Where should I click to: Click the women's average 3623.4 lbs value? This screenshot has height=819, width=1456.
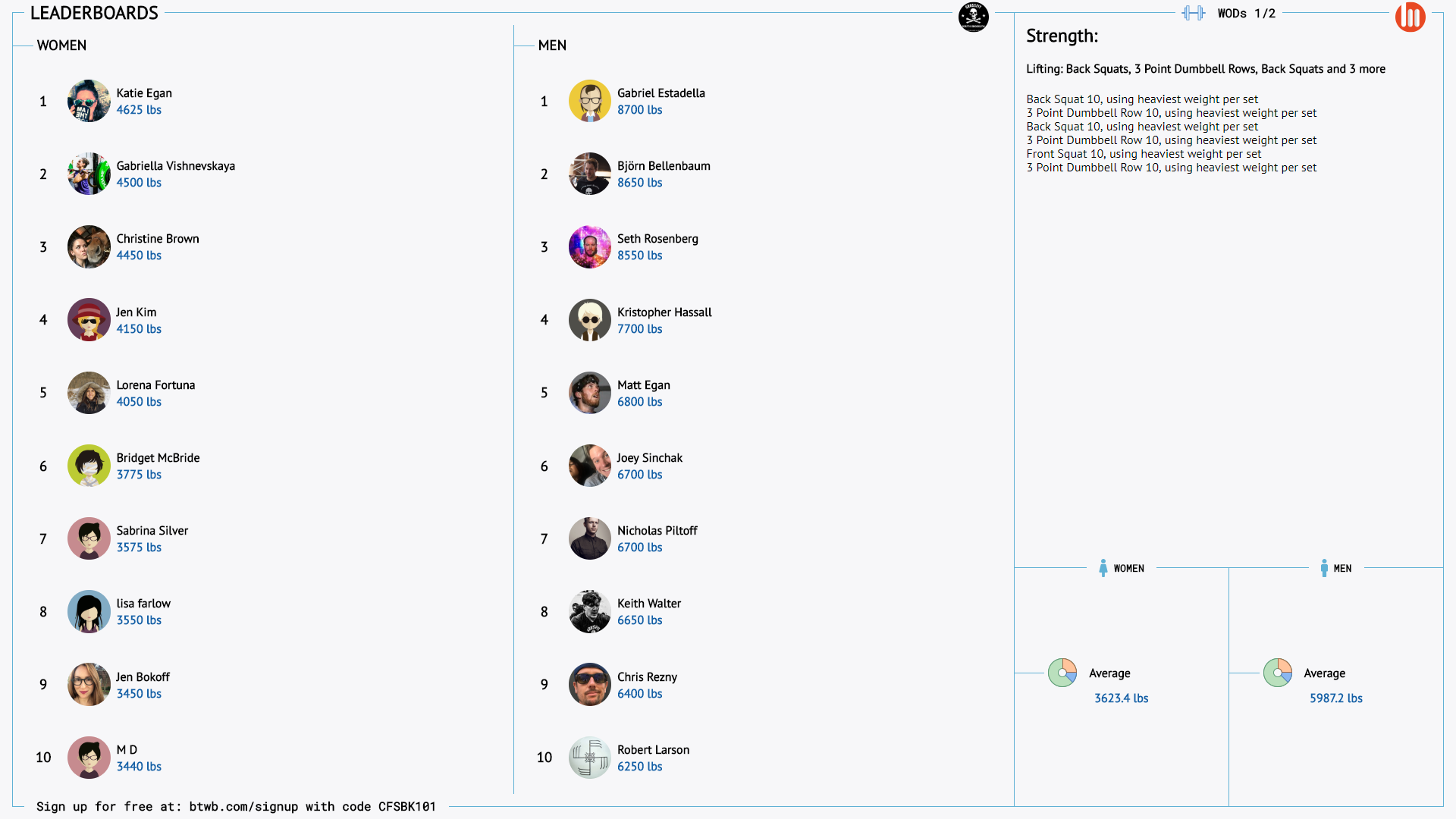tap(1121, 698)
